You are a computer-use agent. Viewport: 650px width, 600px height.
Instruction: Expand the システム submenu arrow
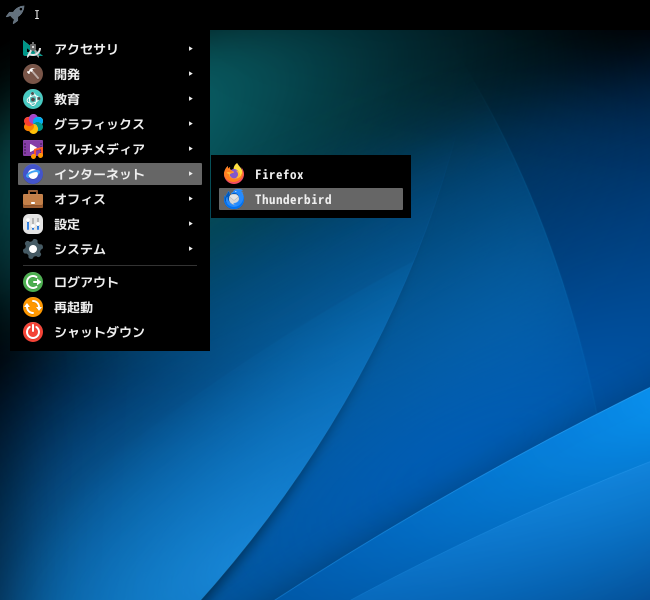(190, 248)
